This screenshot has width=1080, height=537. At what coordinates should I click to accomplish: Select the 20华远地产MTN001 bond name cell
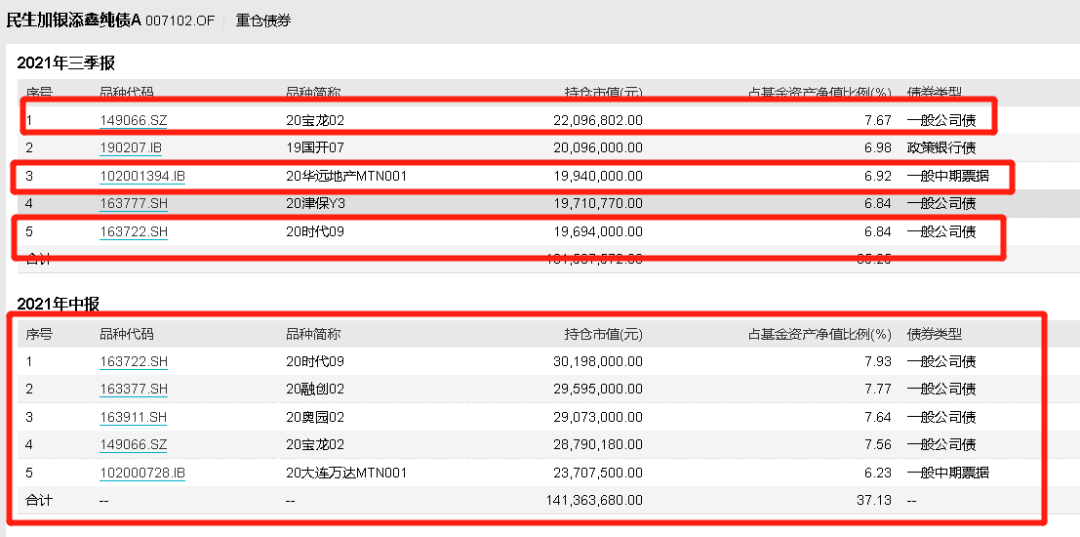click(346, 176)
